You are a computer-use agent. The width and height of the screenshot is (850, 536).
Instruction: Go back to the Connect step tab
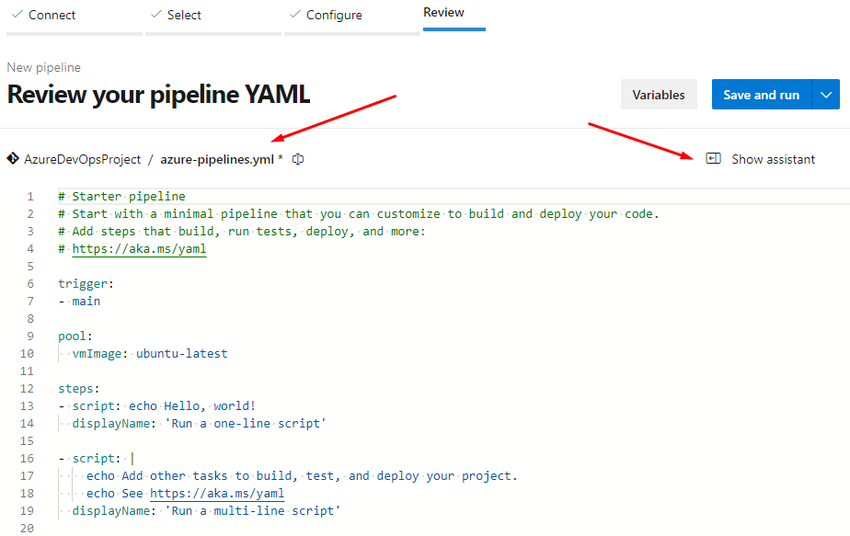[52, 15]
